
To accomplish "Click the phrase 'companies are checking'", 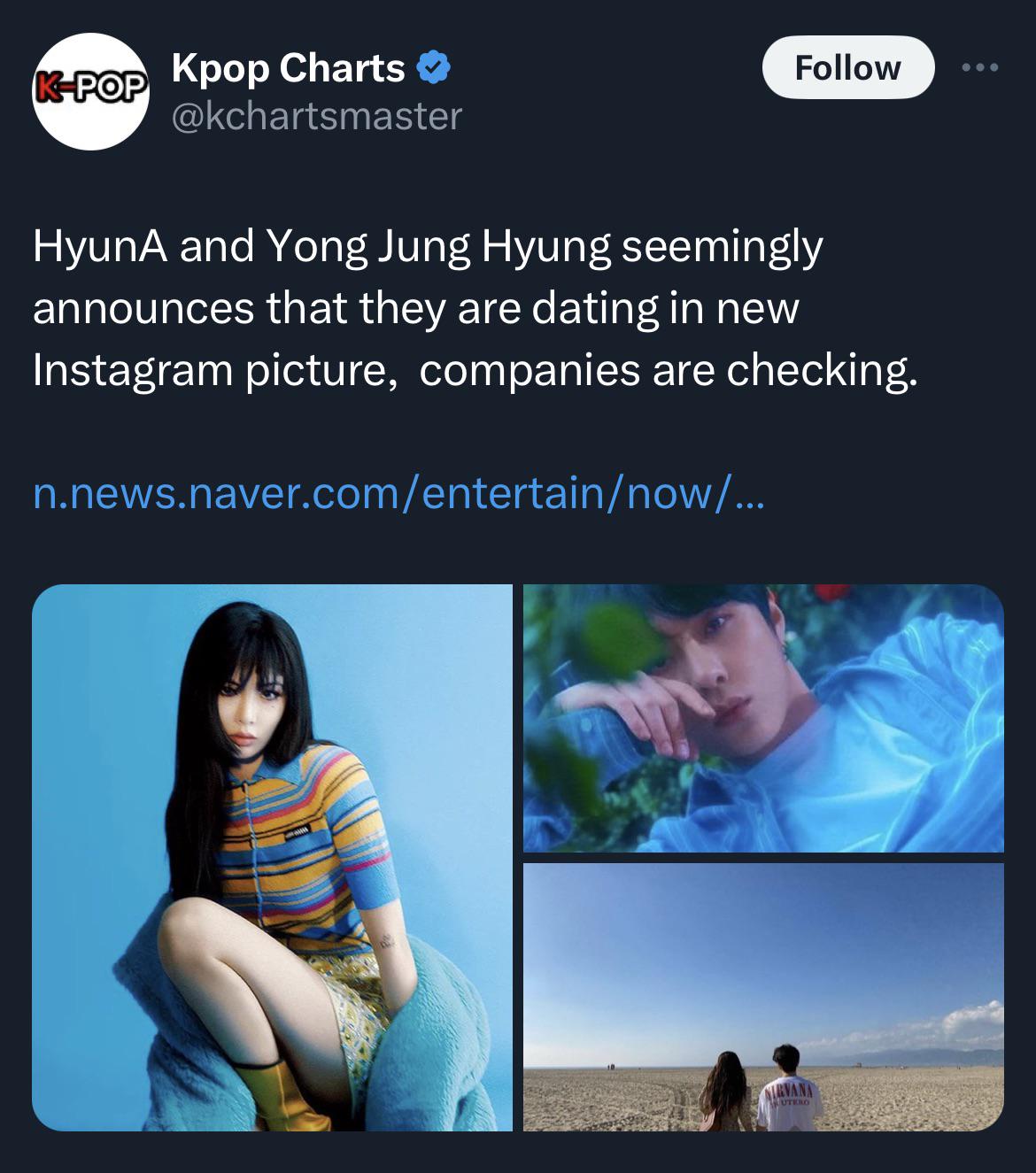I will pyautogui.click(x=669, y=370).
